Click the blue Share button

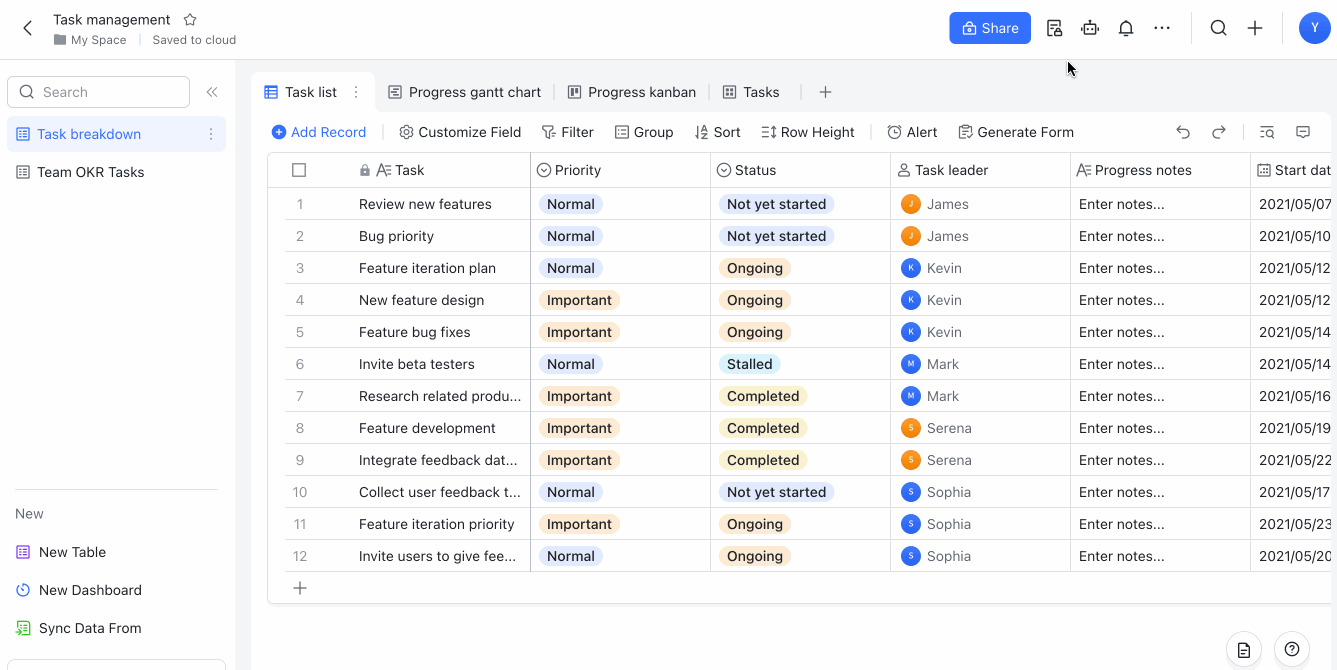[990, 28]
